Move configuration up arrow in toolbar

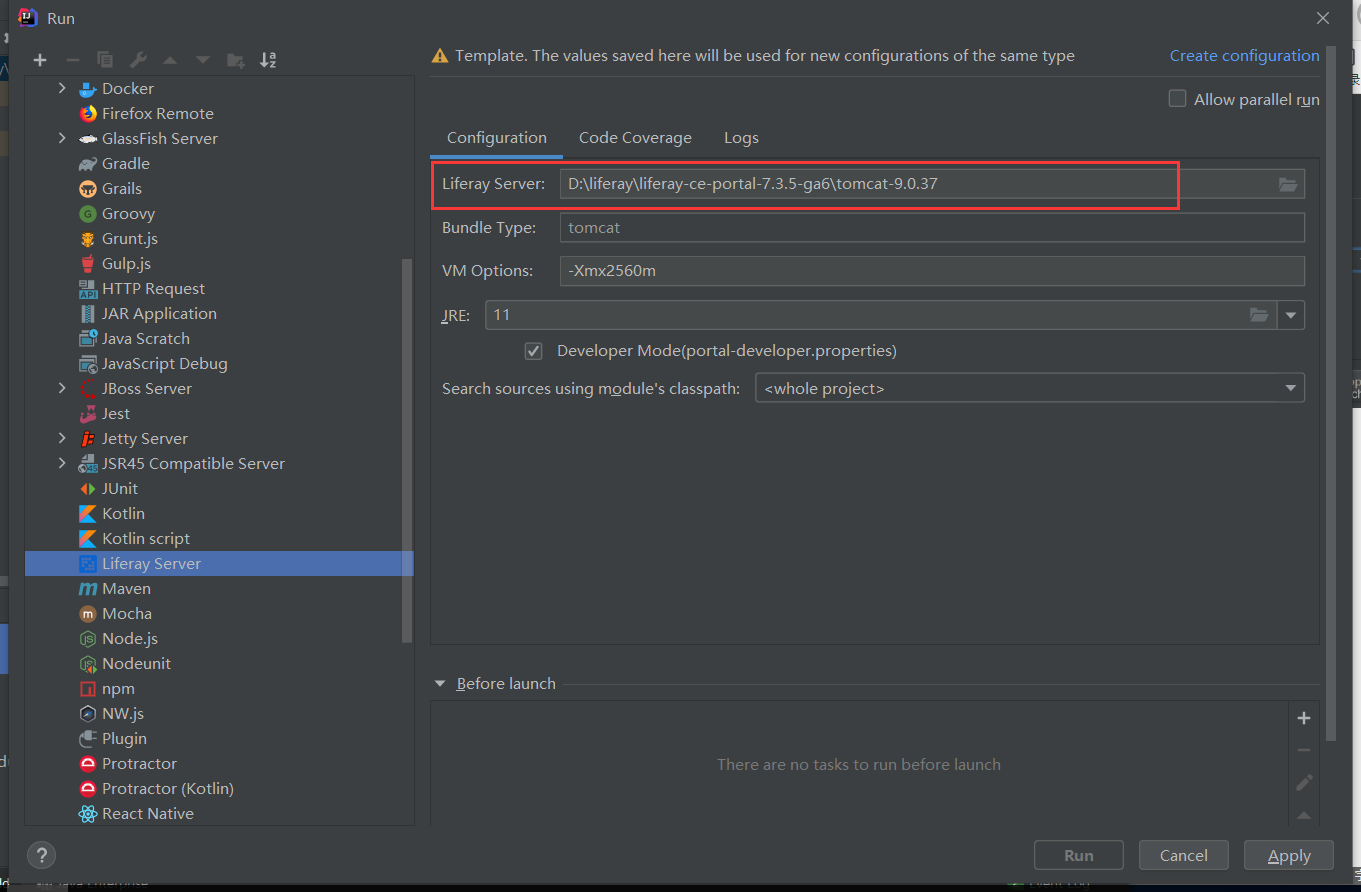(x=170, y=60)
